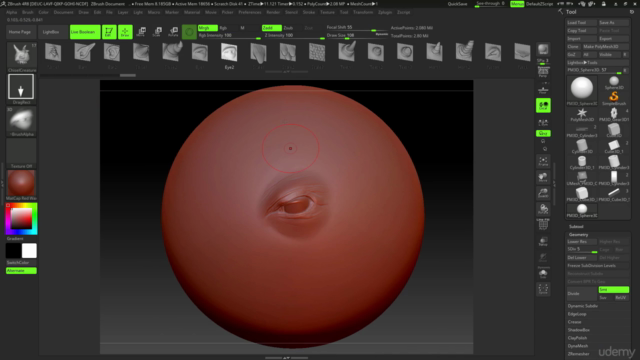Open the Preferences menu

(250, 12)
